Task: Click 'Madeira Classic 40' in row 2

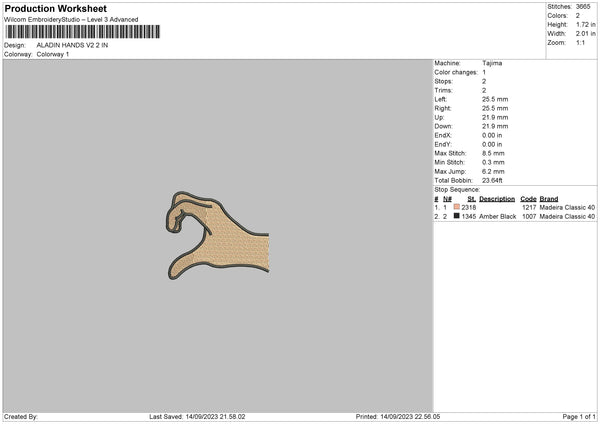Action: (x=567, y=217)
